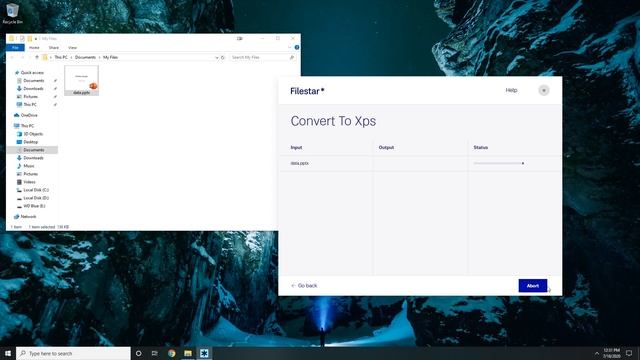Click the Convert To Xps heading
The height and width of the screenshot is (360, 640).
point(333,121)
